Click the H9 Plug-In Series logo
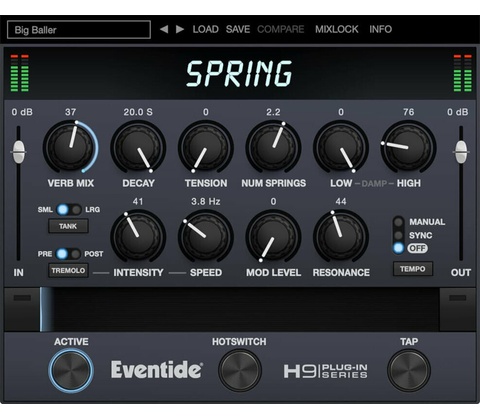 (326, 371)
